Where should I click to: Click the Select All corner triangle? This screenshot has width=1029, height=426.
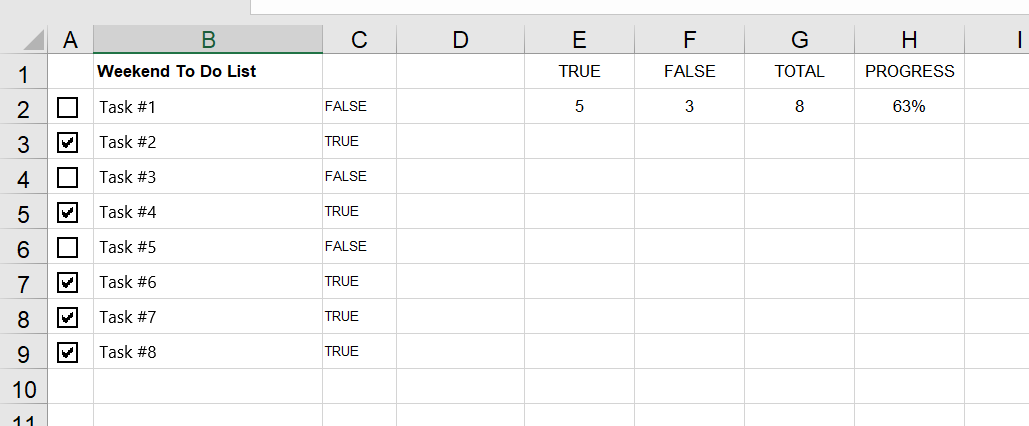[x=33, y=40]
